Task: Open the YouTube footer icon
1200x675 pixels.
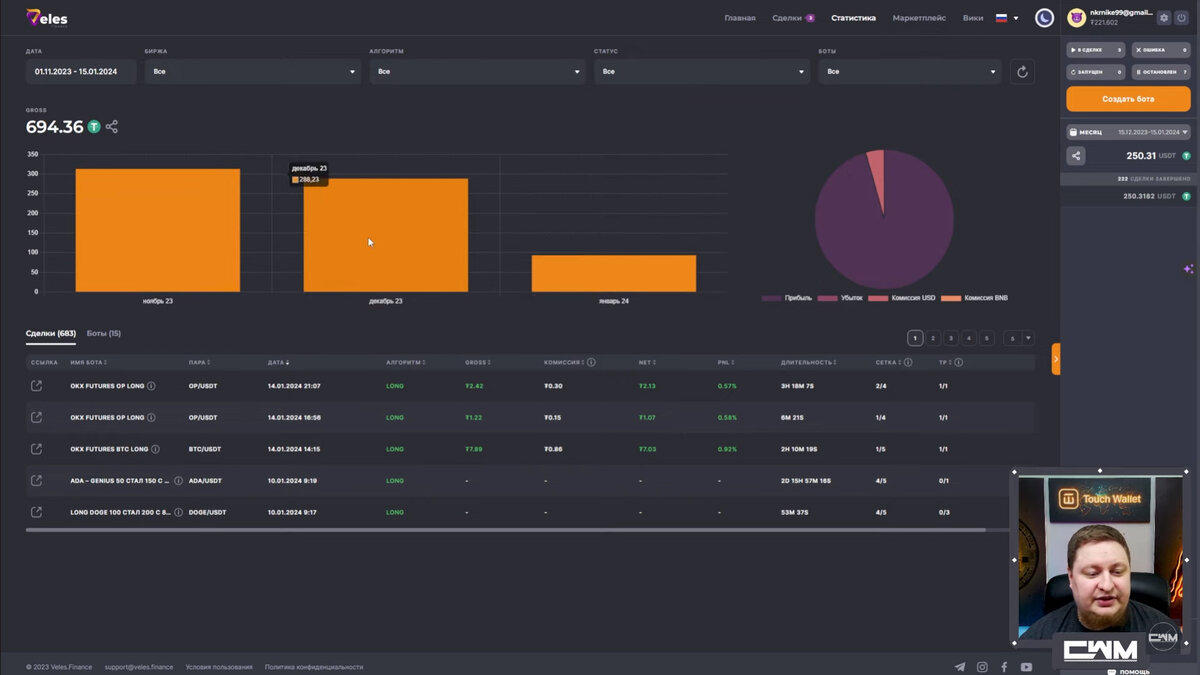Action: click(x=1026, y=667)
